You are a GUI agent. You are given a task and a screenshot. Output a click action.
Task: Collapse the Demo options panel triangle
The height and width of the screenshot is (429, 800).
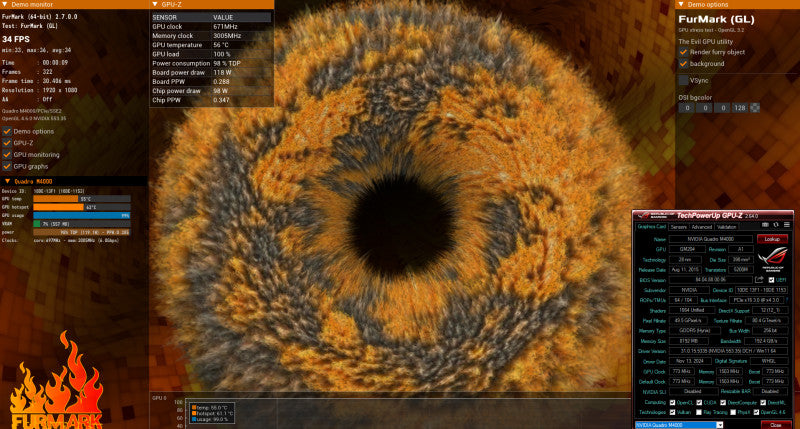[681, 4]
